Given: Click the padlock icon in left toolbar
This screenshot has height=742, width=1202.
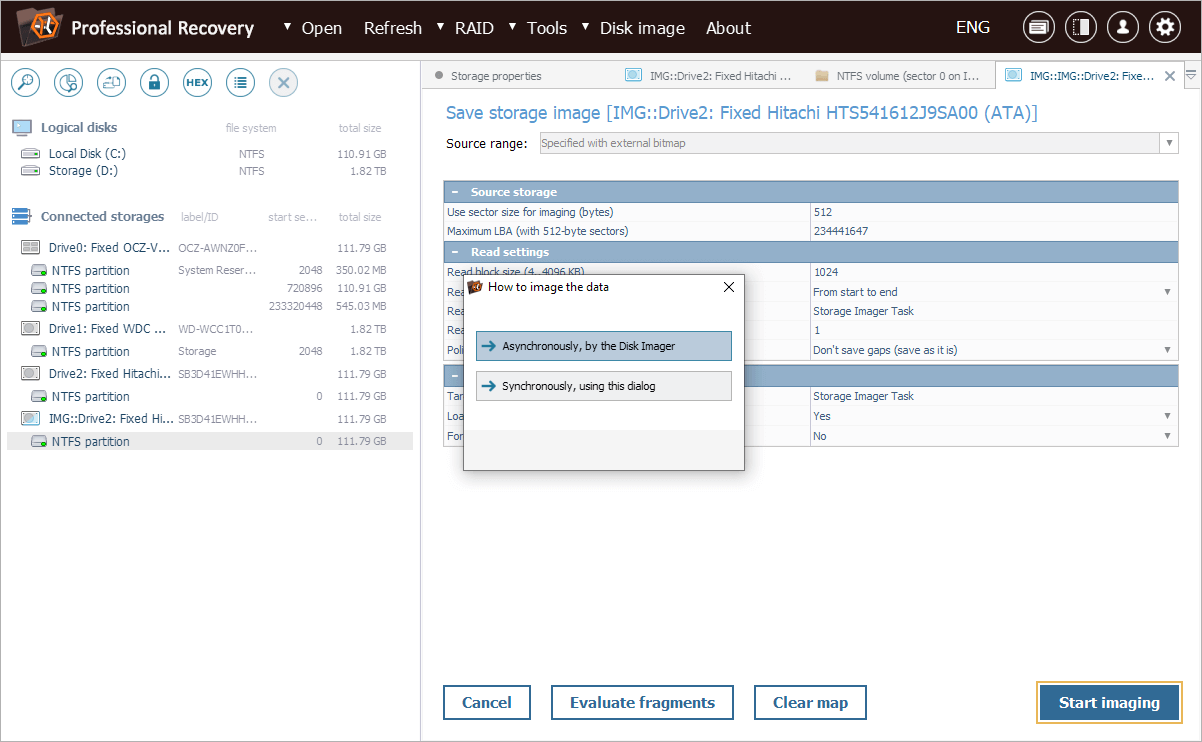Looking at the screenshot, I should point(154,83).
